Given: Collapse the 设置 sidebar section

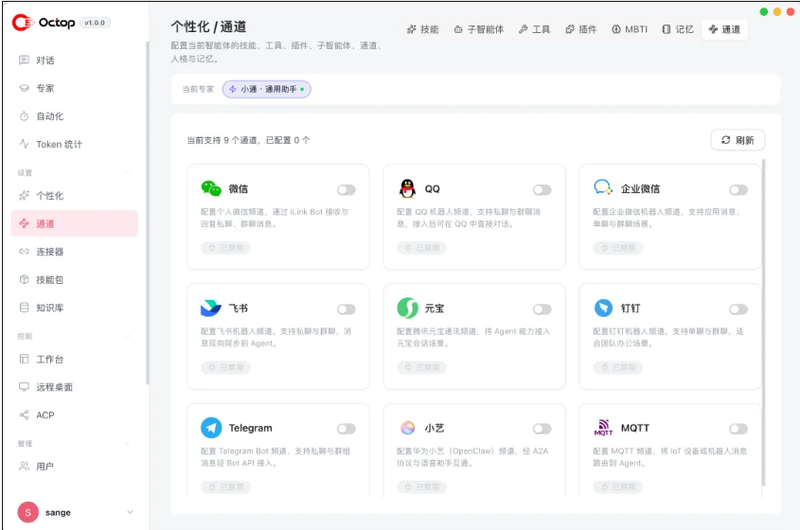Looking at the screenshot, I should (x=128, y=173).
